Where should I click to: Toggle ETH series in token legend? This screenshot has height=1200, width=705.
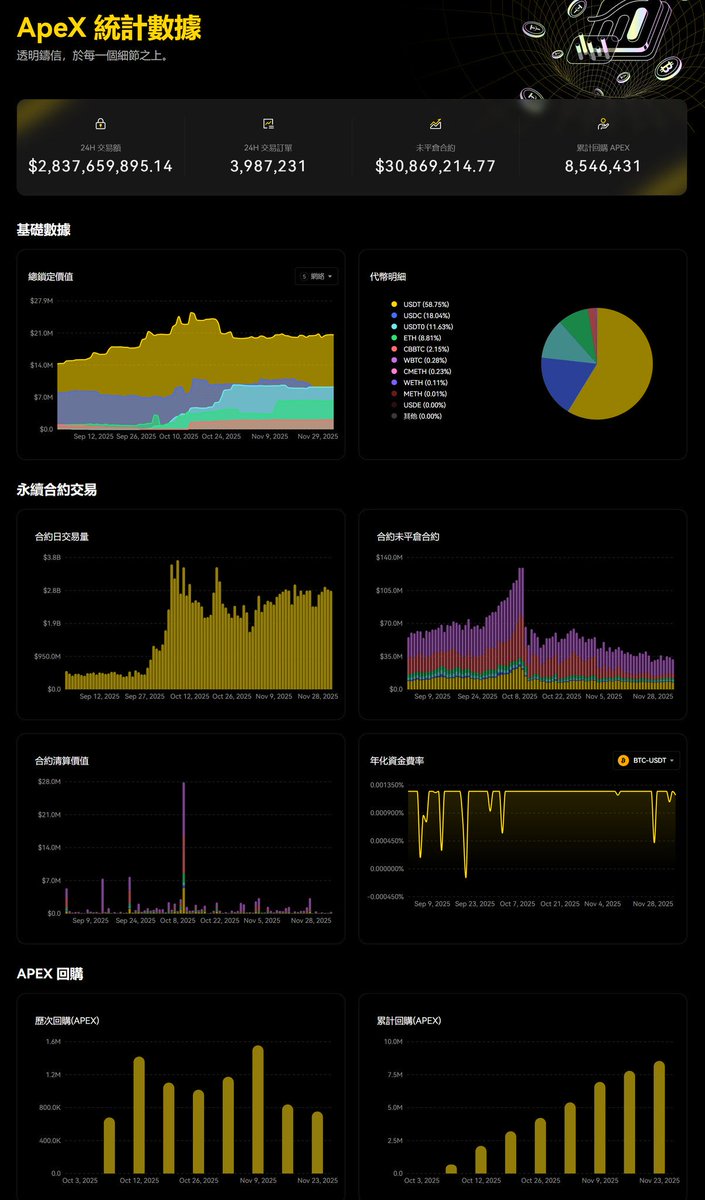point(417,338)
